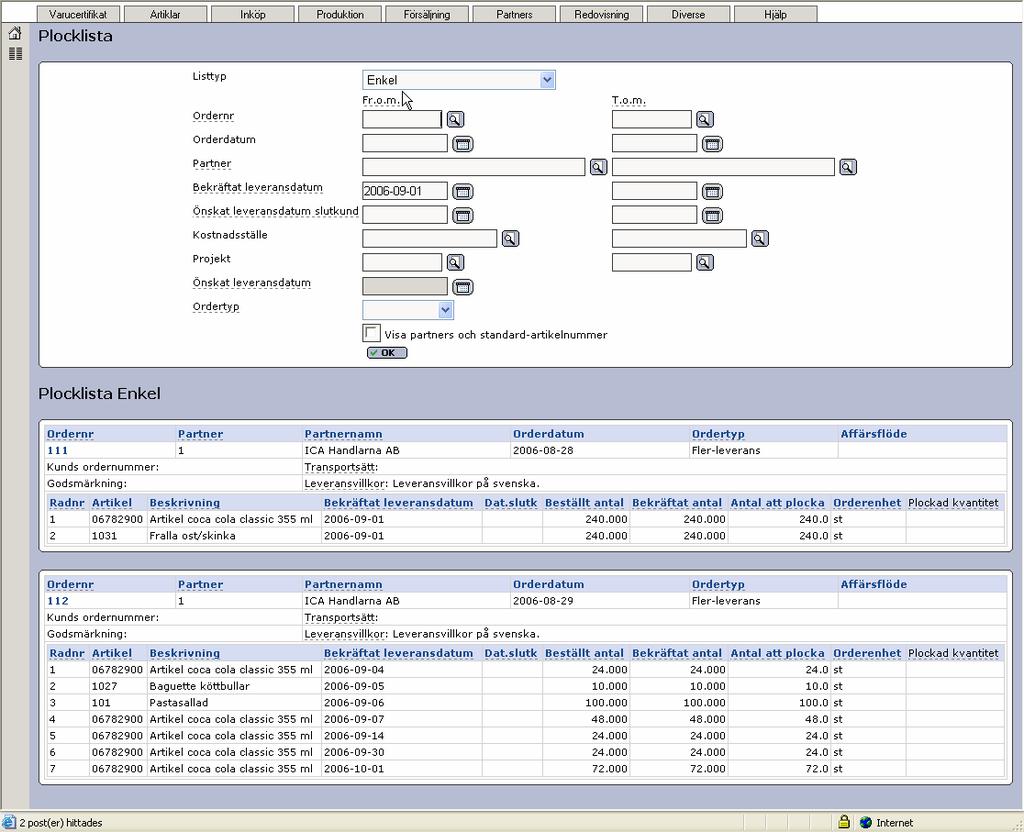Focus the Ordernr from input field

[x=402, y=119]
